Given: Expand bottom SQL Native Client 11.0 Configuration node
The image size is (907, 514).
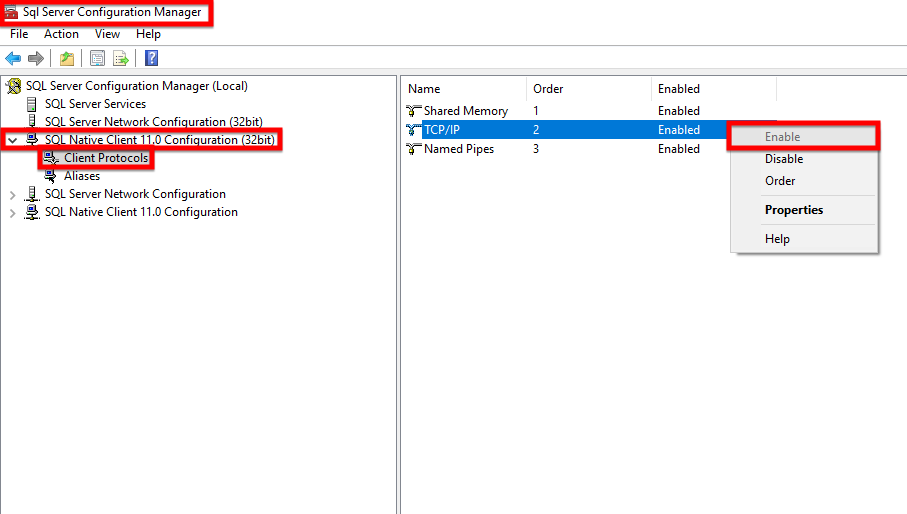Looking at the screenshot, I should point(12,212).
